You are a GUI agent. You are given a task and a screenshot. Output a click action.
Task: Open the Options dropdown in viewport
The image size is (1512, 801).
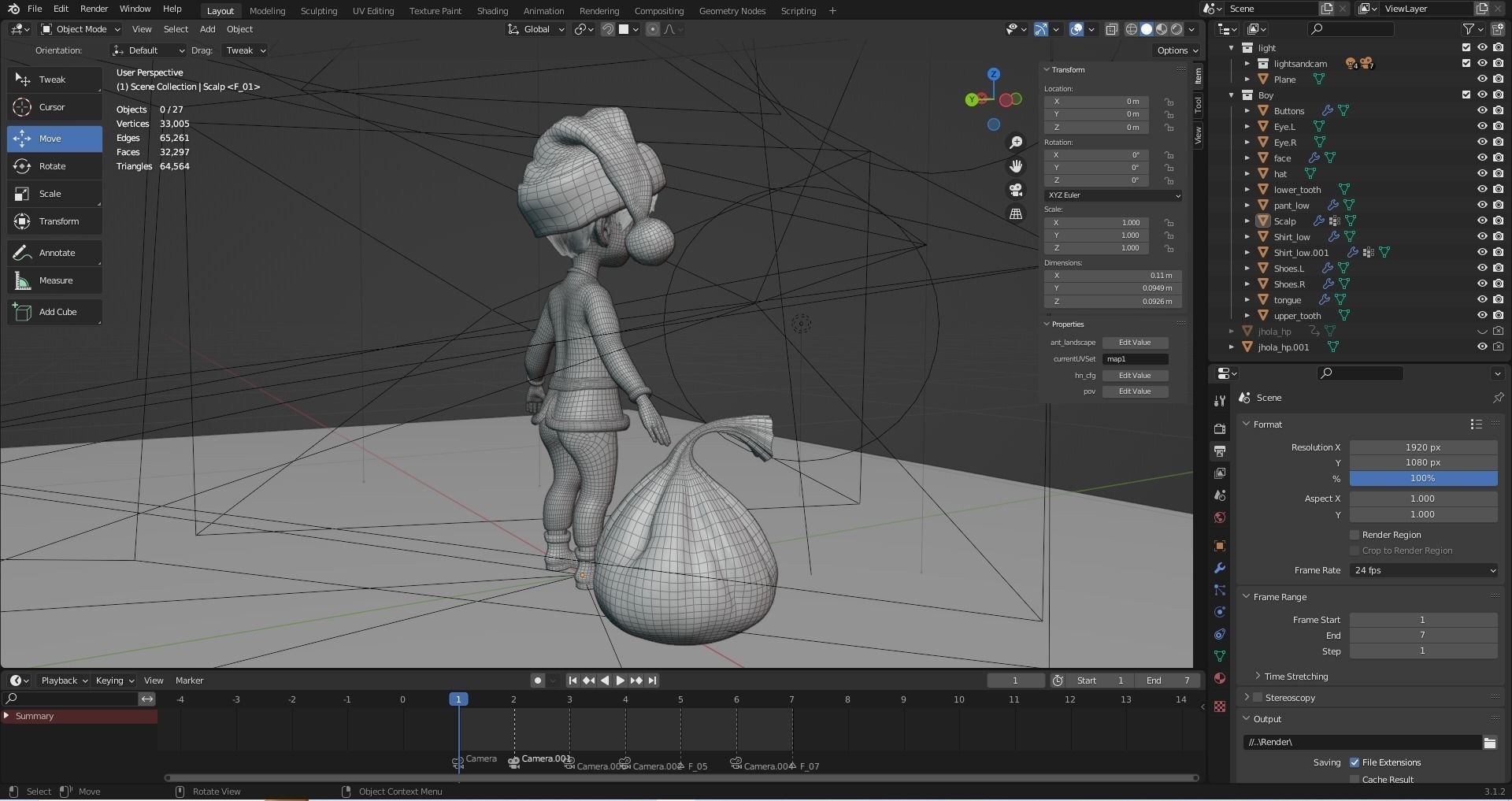click(x=1177, y=50)
